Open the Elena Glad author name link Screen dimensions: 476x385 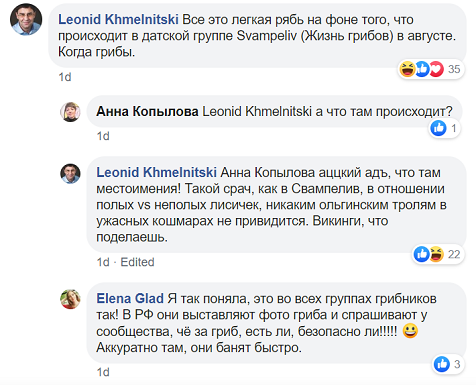point(130,298)
